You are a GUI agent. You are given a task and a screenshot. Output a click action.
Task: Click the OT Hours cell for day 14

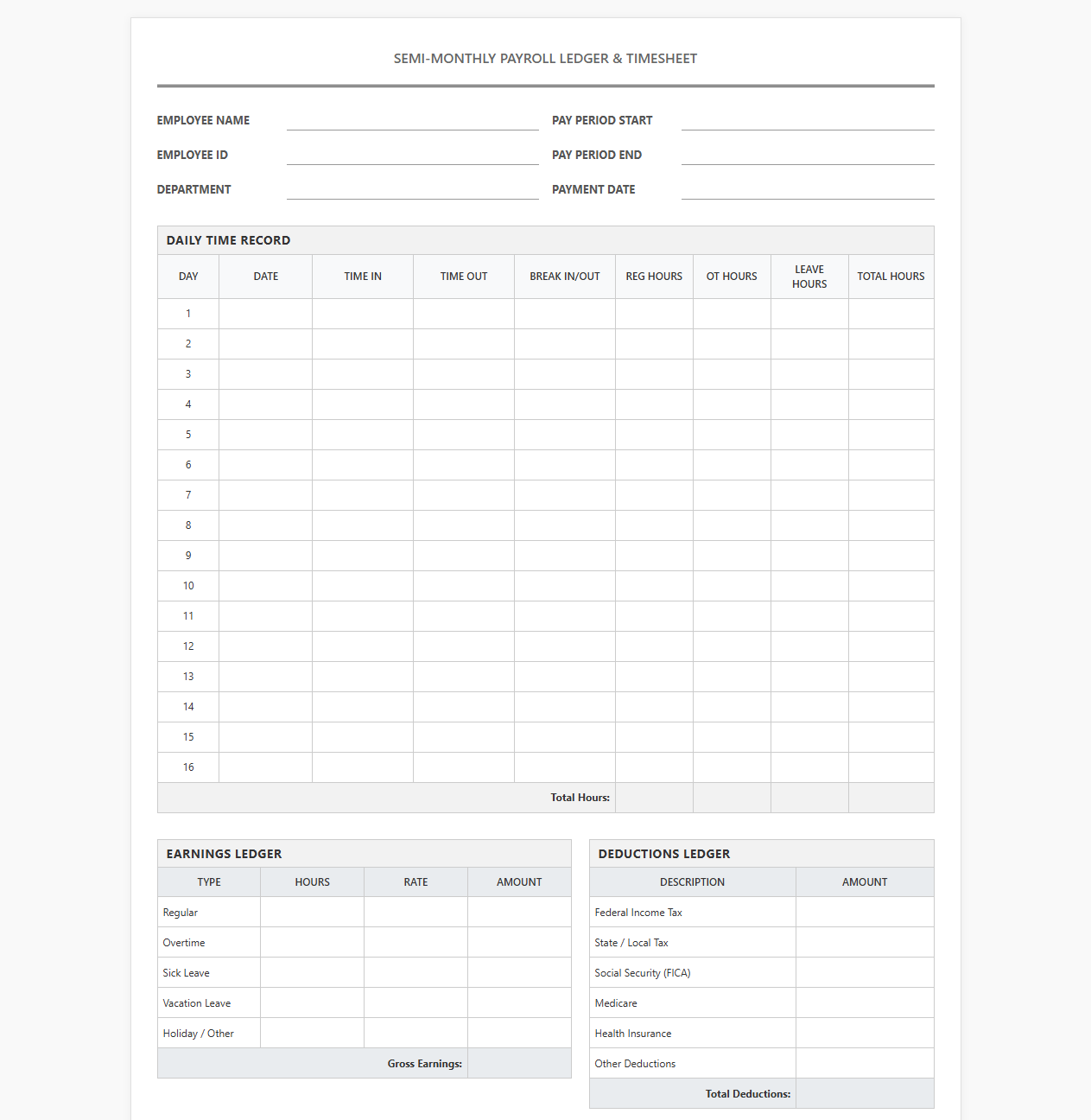click(x=732, y=707)
